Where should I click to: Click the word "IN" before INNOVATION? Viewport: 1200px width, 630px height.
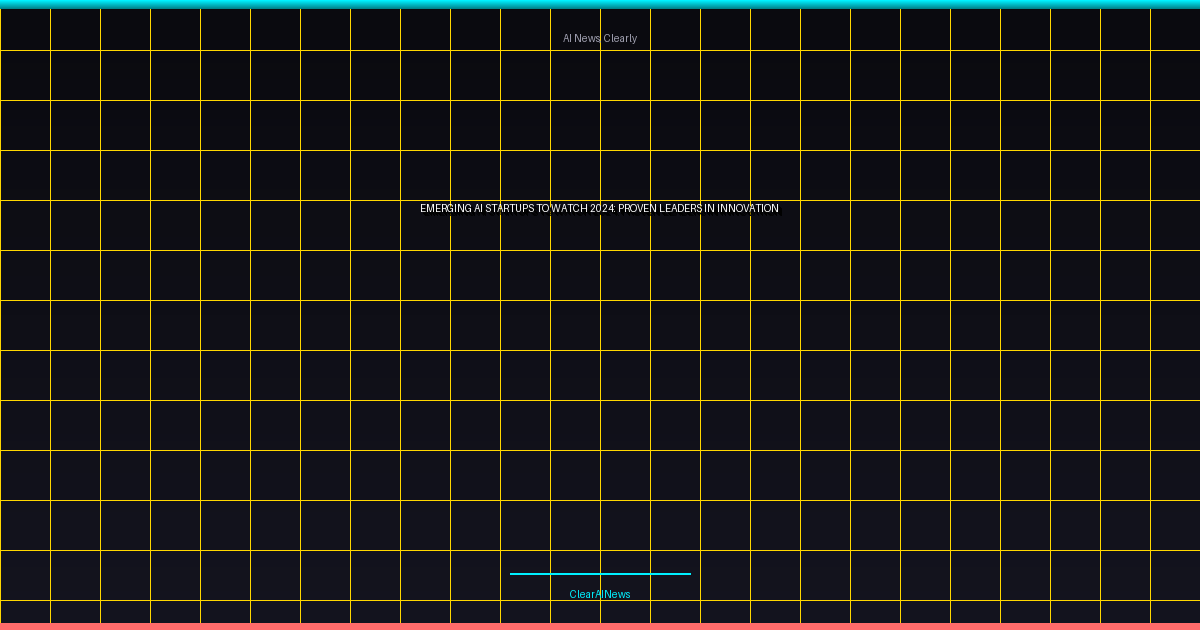tap(709, 208)
